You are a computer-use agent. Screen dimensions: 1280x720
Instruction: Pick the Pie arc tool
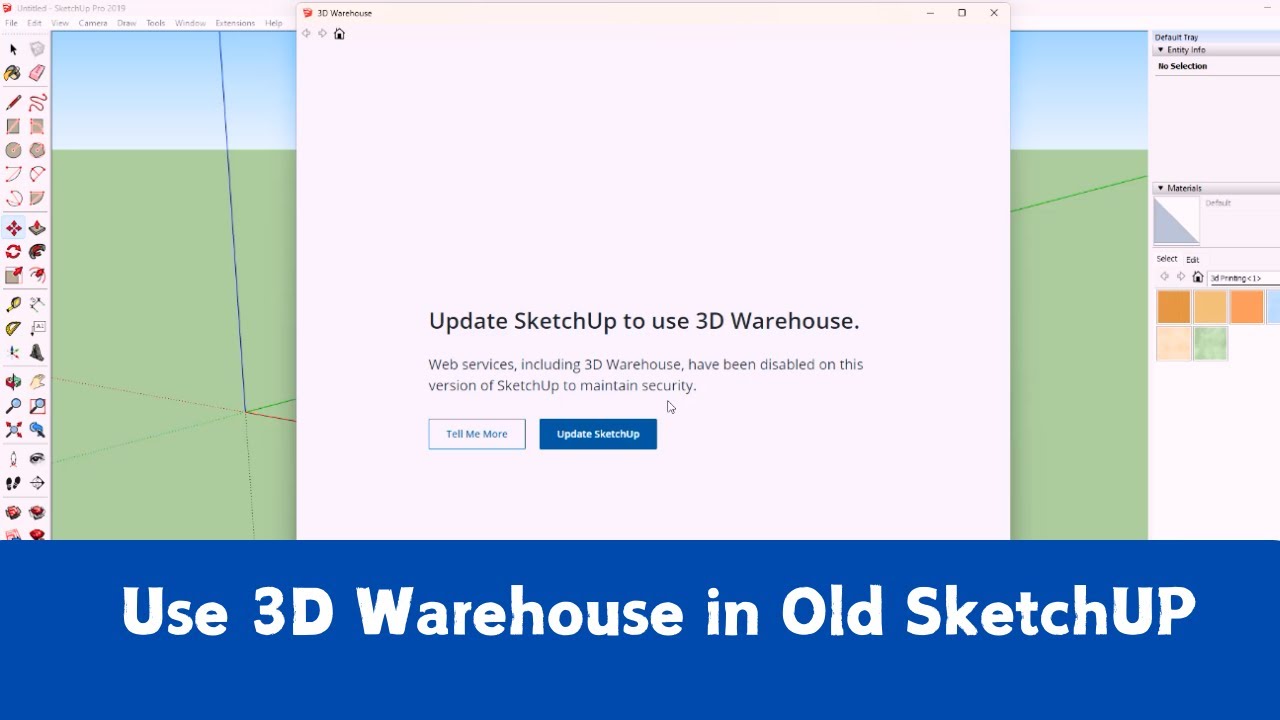pyautogui.click(x=37, y=198)
